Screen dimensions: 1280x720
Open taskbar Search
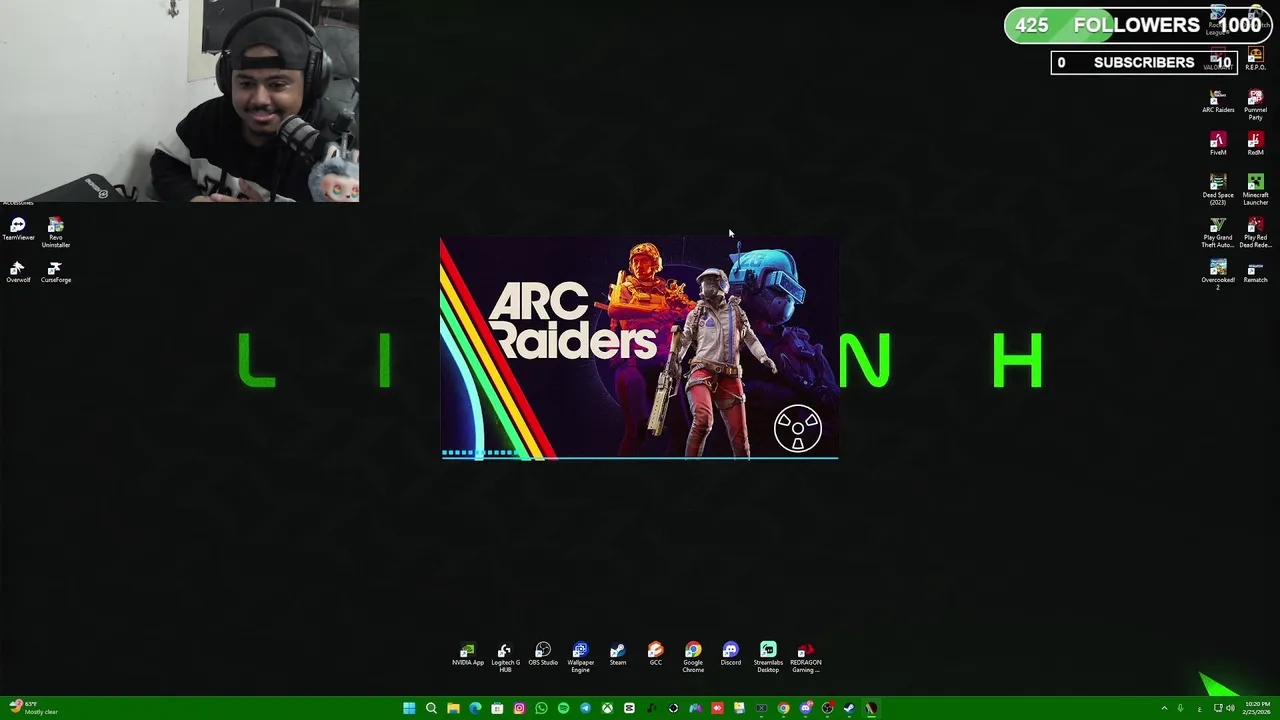pyautogui.click(x=431, y=708)
